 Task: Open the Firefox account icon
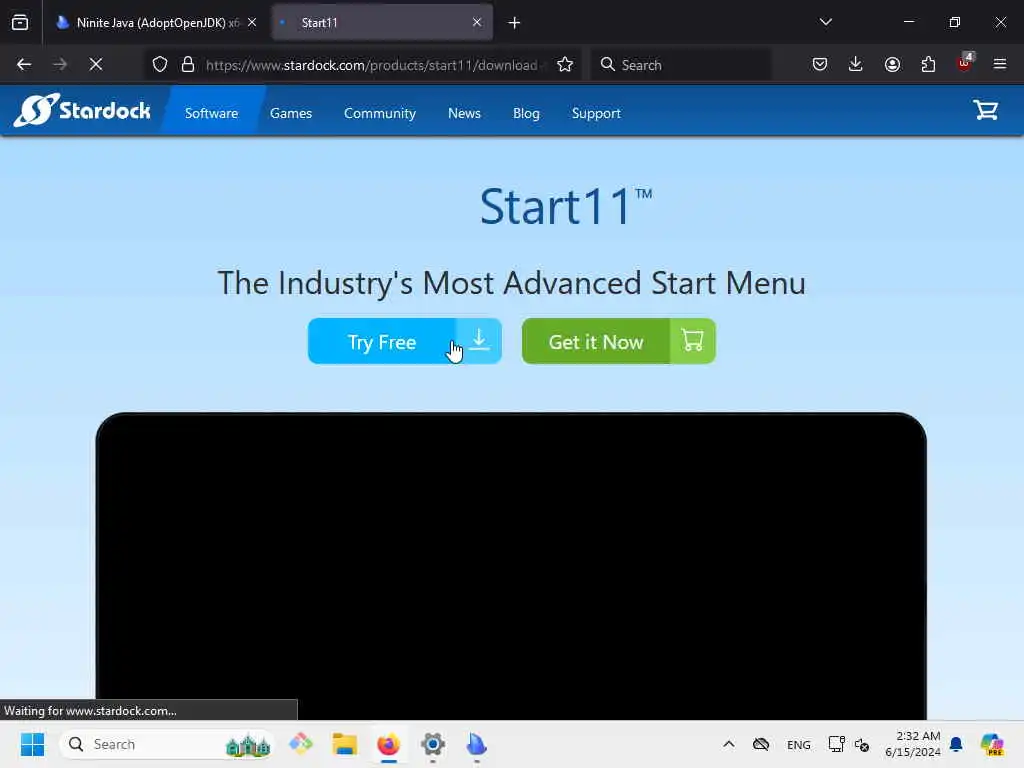tap(892, 64)
